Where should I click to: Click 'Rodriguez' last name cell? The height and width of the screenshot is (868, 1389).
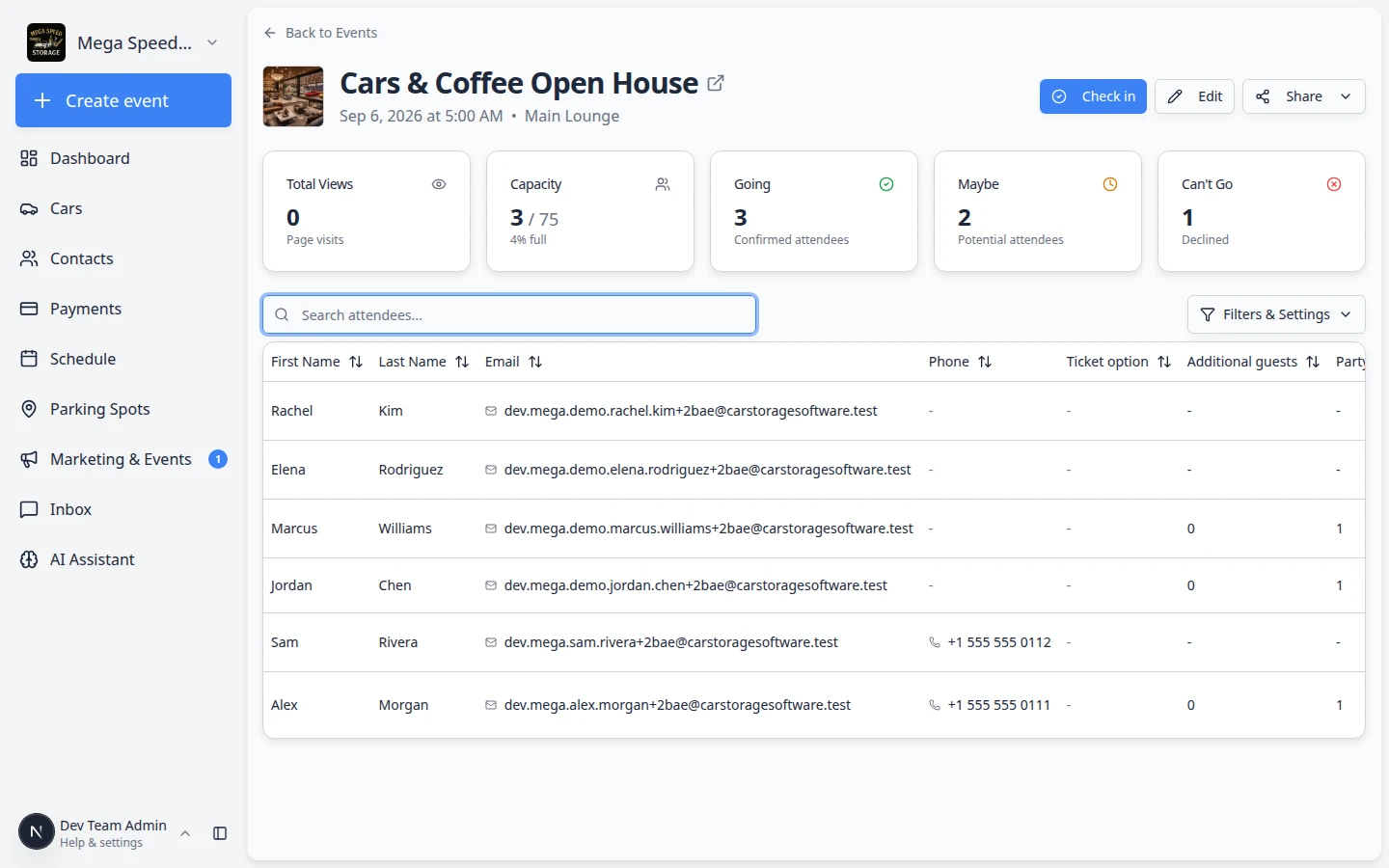pyautogui.click(x=411, y=470)
